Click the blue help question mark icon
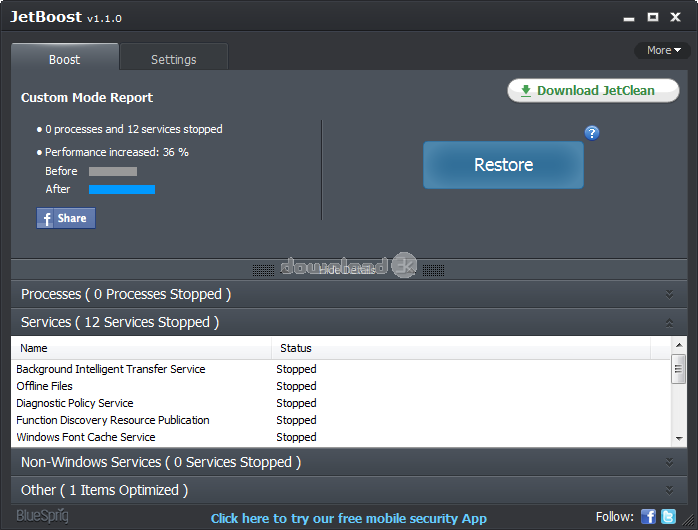Screen dimensions: 698x530 [592, 133]
